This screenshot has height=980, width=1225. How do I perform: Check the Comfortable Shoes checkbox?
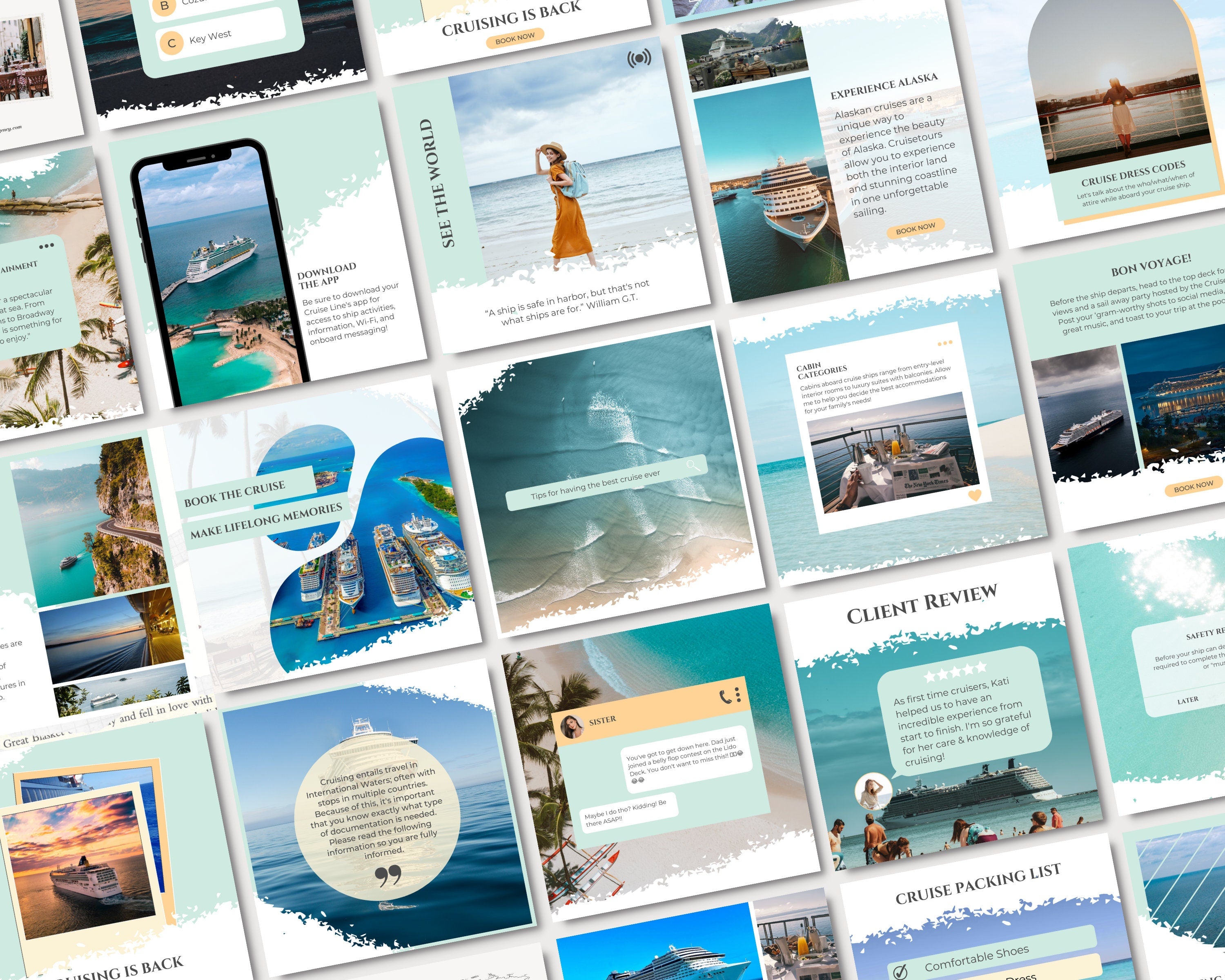click(900, 972)
